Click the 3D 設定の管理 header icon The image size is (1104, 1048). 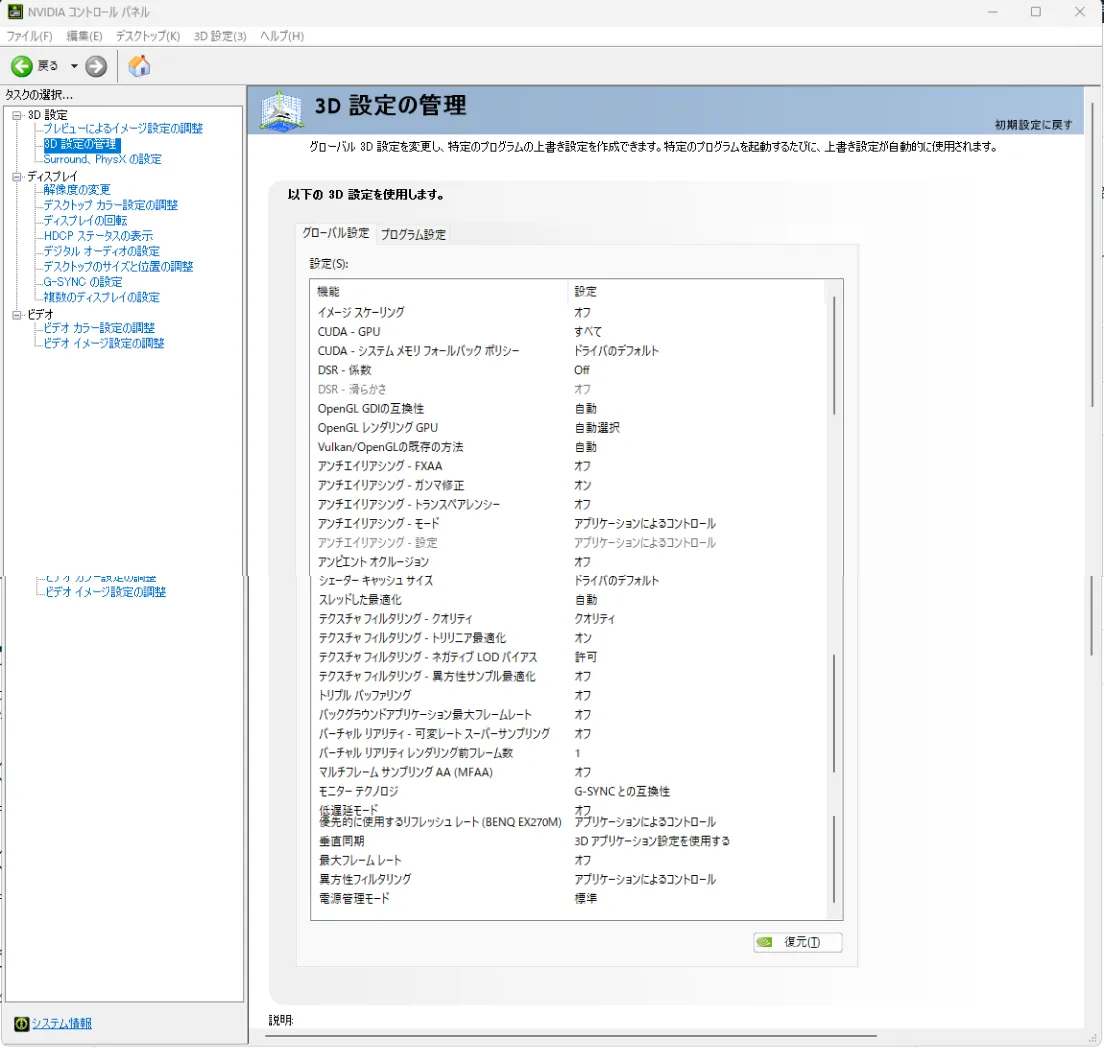(282, 110)
